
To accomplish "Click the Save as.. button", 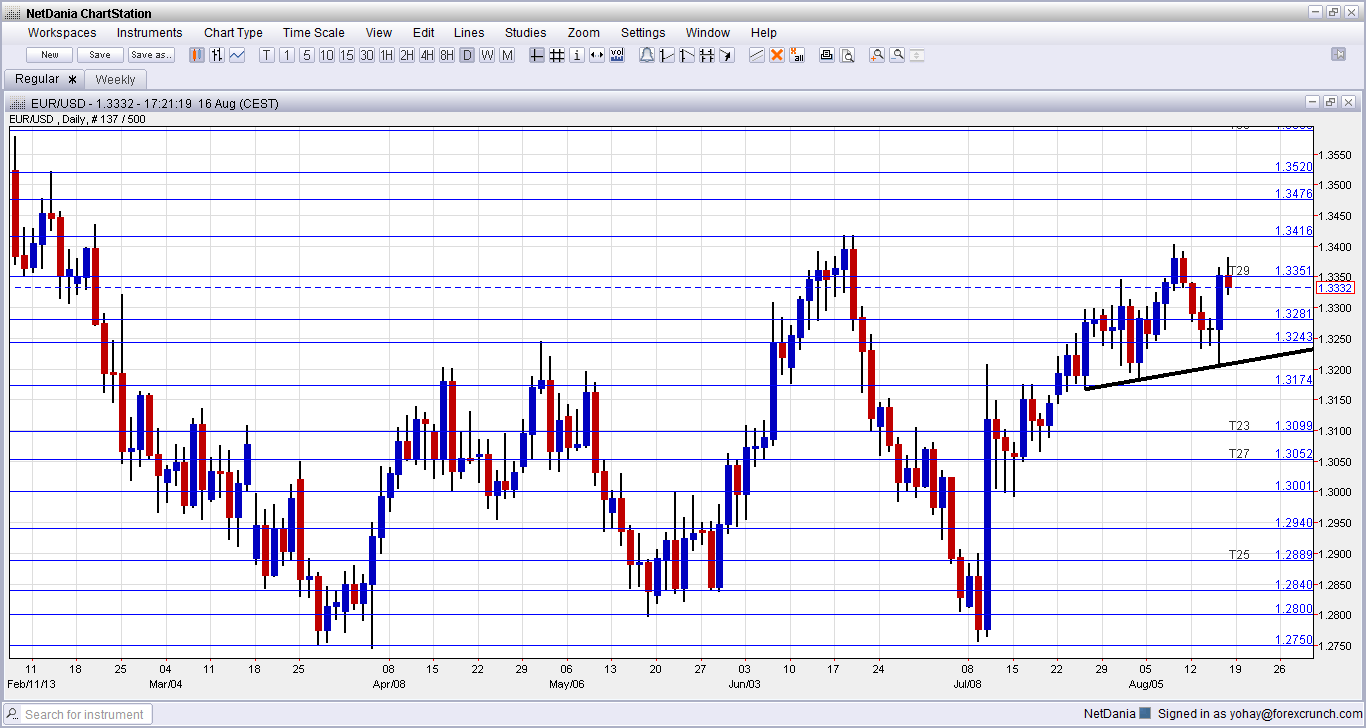I will click(151, 55).
